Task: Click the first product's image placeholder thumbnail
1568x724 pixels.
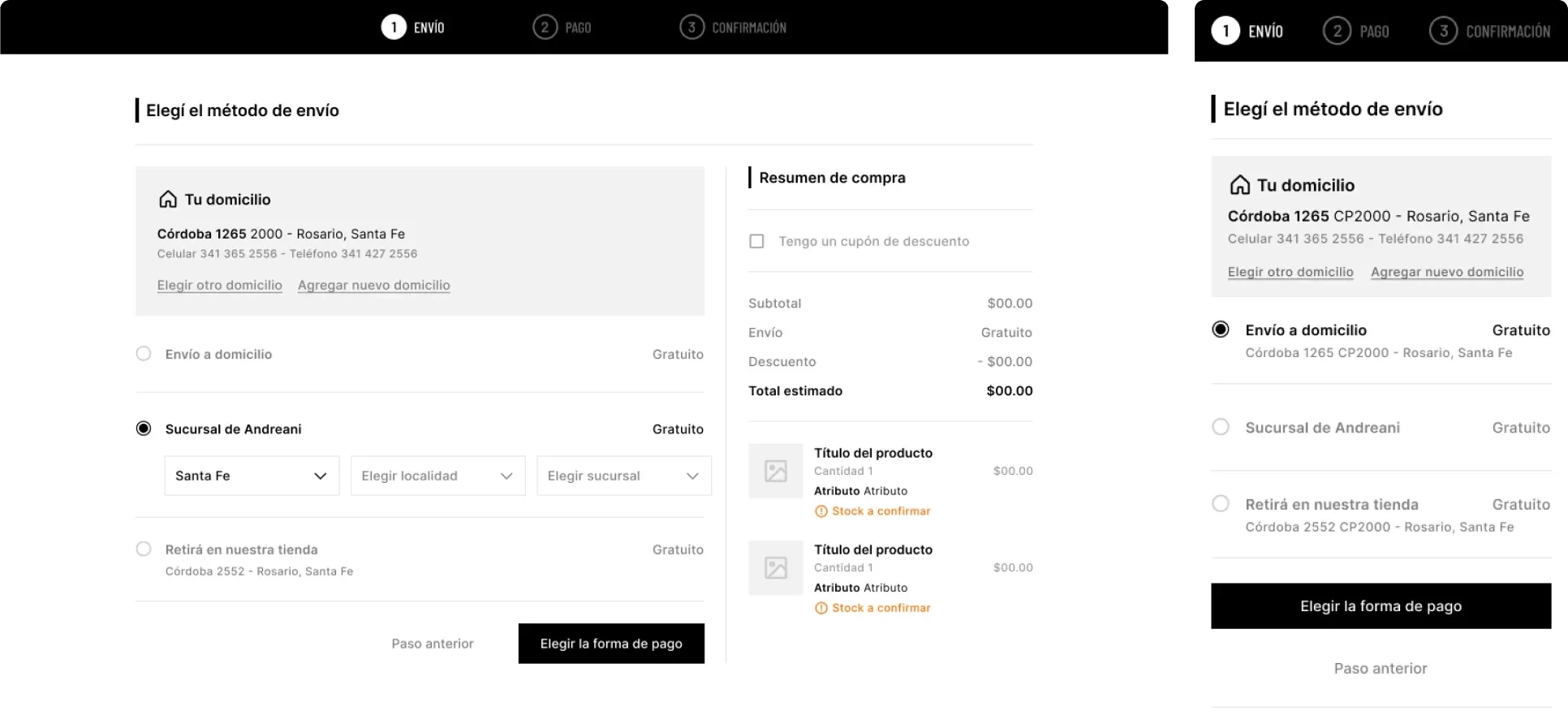Action: 776,471
